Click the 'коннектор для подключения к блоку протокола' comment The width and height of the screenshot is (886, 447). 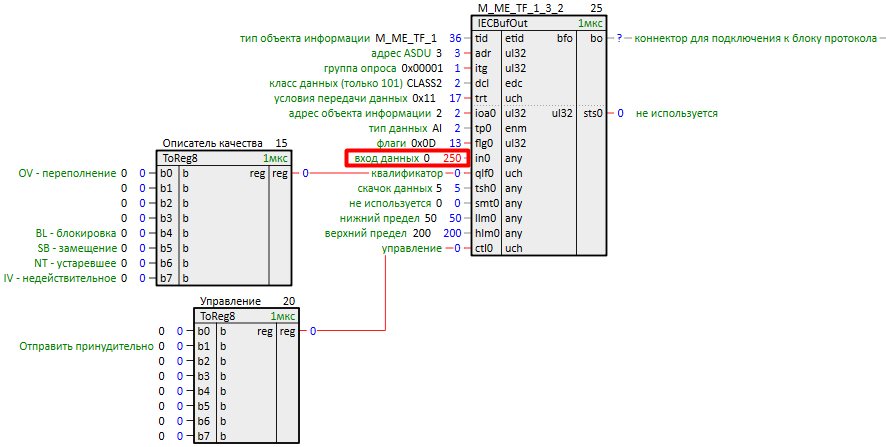pos(755,38)
